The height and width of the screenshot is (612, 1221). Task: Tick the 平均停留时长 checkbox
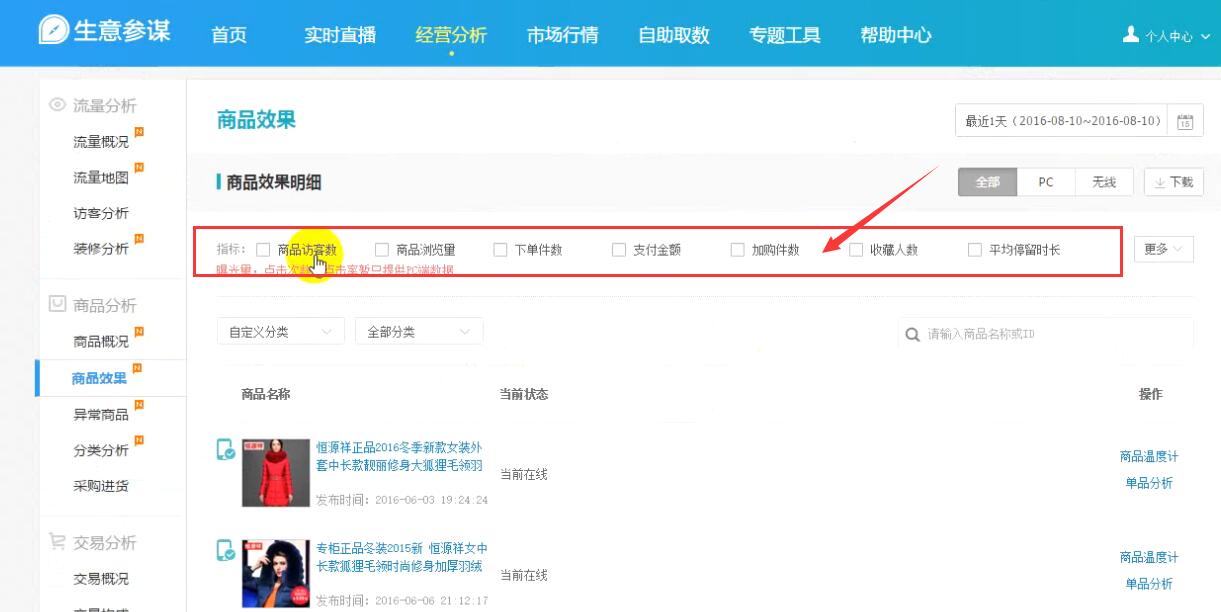[x=975, y=250]
